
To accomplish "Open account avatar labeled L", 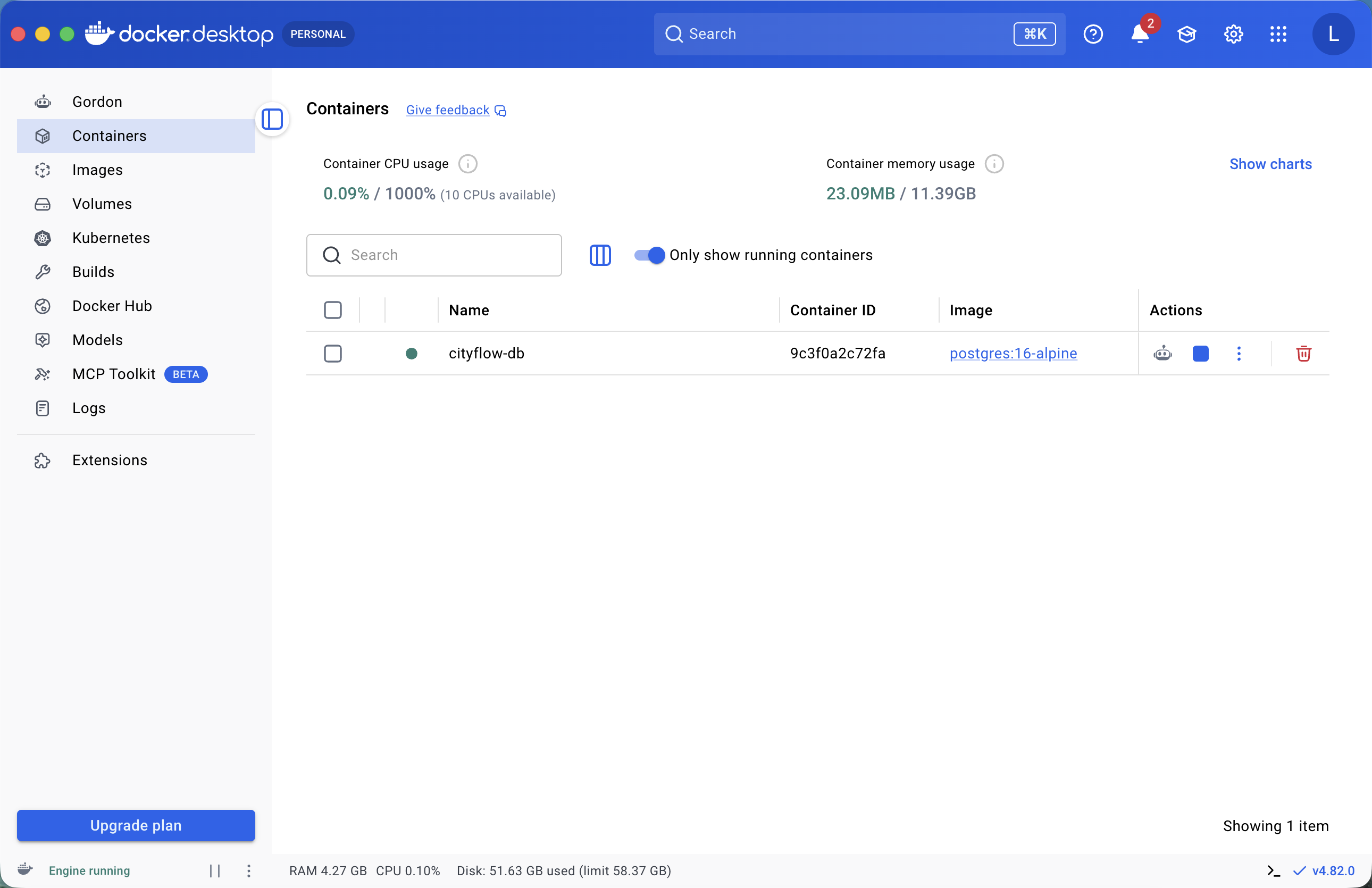I will pyautogui.click(x=1333, y=34).
